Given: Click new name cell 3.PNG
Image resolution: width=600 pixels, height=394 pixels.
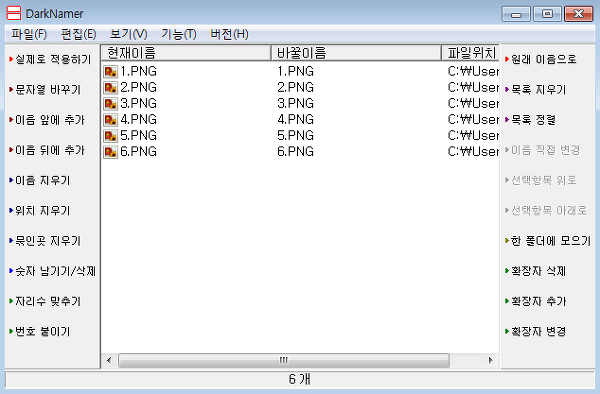Looking at the screenshot, I should pos(295,104).
